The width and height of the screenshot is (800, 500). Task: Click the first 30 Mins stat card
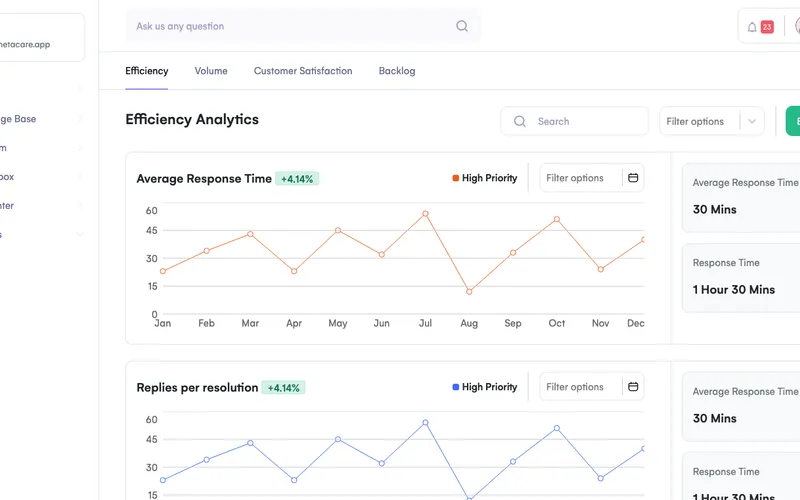pyautogui.click(x=741, y=198)
